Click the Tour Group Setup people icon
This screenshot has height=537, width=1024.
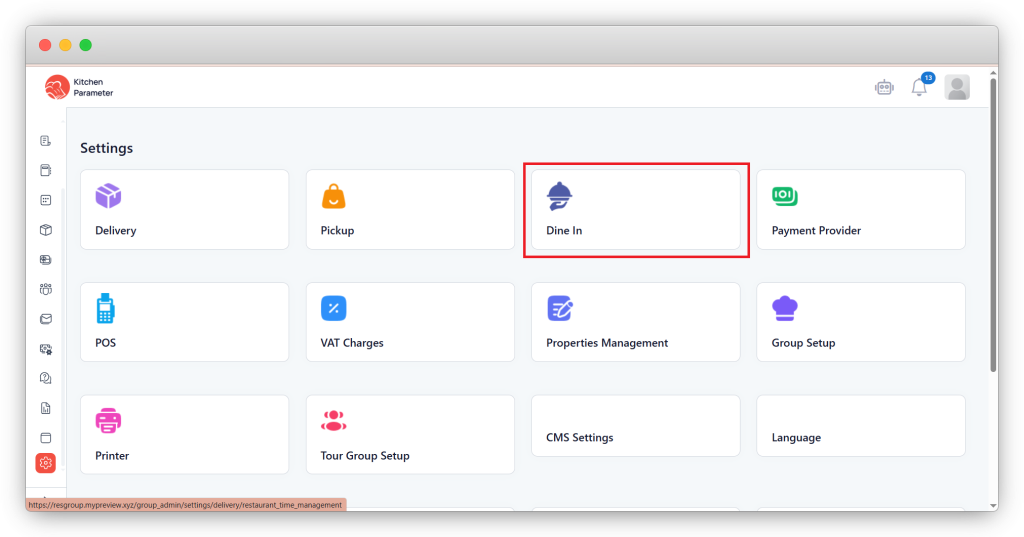coord(334,421)
